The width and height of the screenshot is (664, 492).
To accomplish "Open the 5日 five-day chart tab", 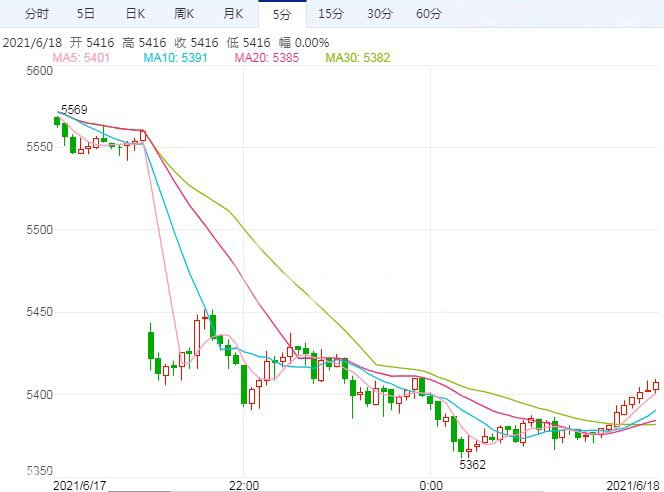I will [87, 13].
